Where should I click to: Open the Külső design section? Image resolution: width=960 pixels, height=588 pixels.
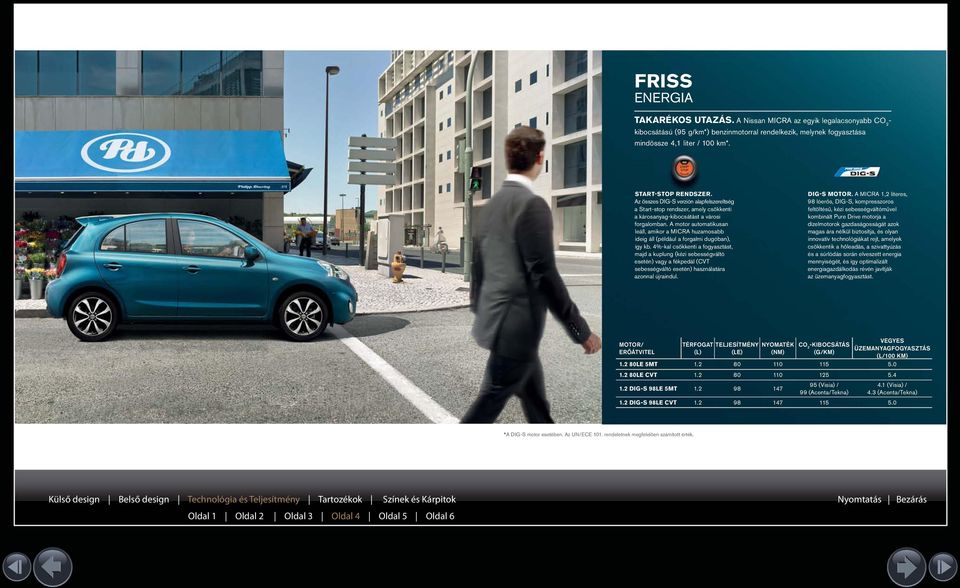73,499
